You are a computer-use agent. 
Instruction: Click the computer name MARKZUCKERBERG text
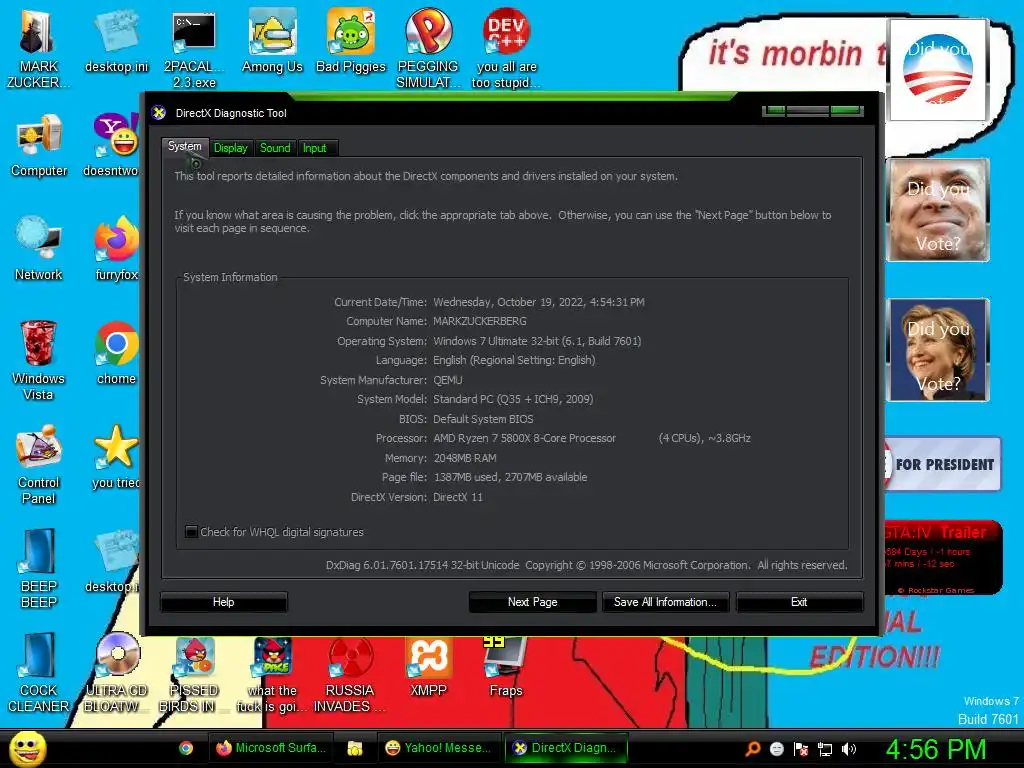pyautogui.click(x=479, y=321)
